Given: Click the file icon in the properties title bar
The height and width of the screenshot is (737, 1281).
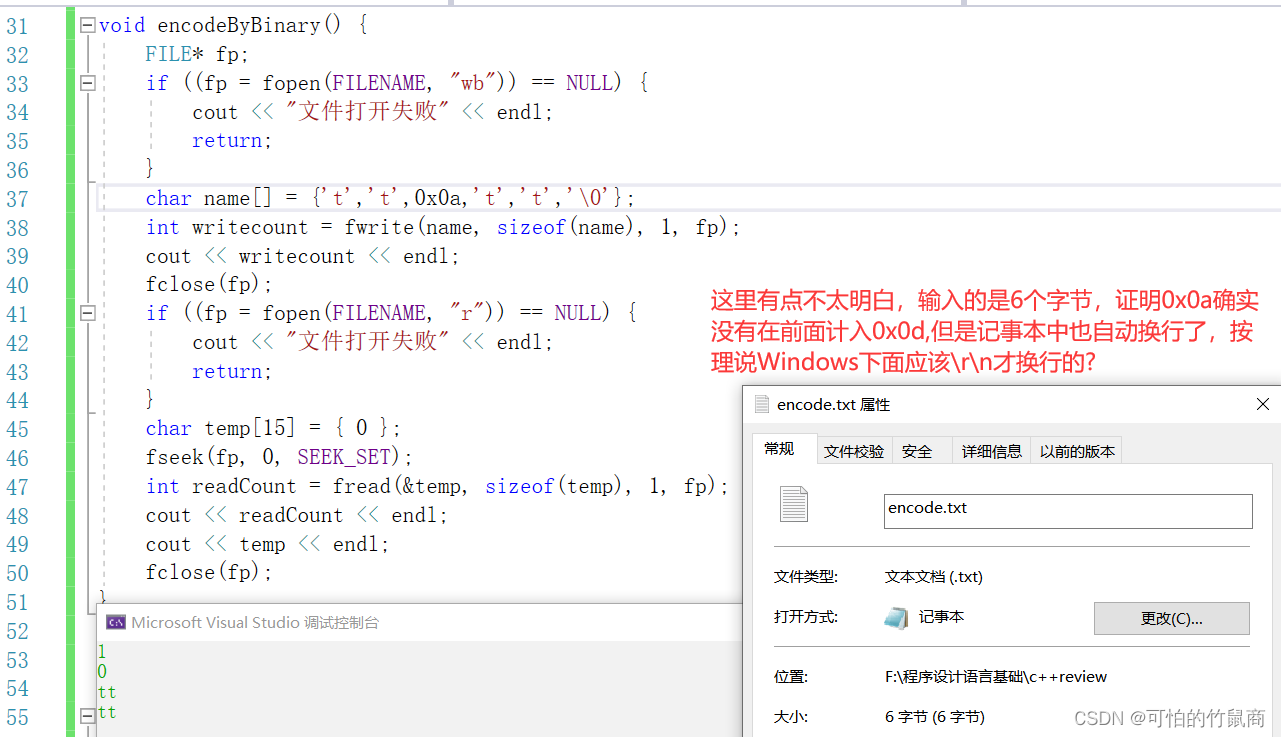Looking at the screenshot, I should pos(762,404).
